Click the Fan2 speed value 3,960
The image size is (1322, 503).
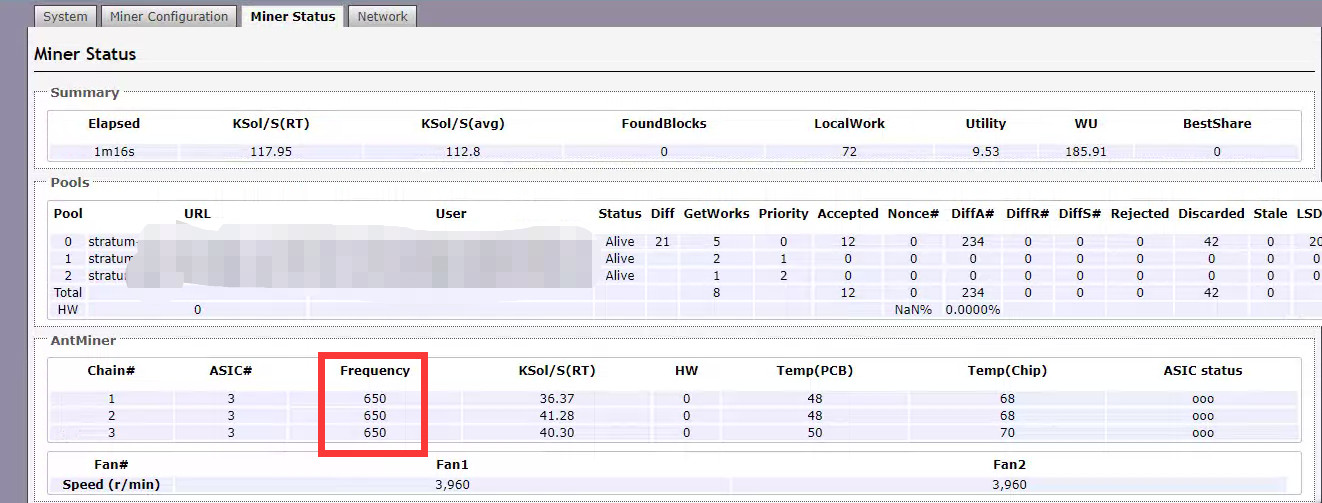[1009, 484]
